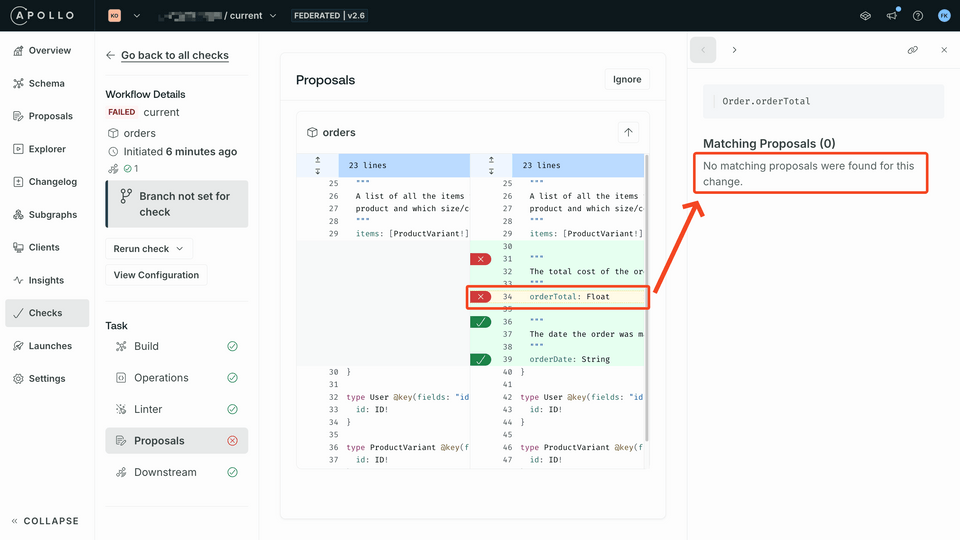The height and width of the screenshot is (540, 960).
Task: Click the Matching Proposals (0) heading
Action: point(769,143)
